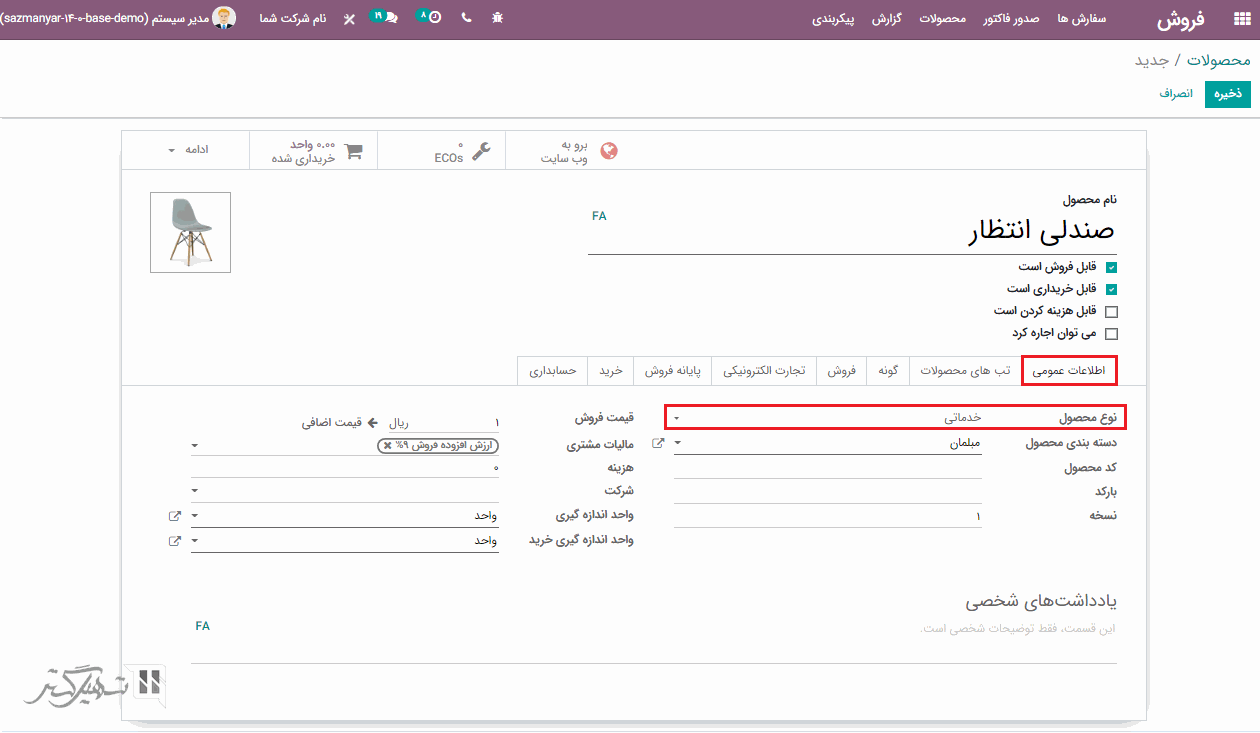Open the conversations chat icon
The width and height of the screenshot is (1260, 733).
(x=390, y=19)
